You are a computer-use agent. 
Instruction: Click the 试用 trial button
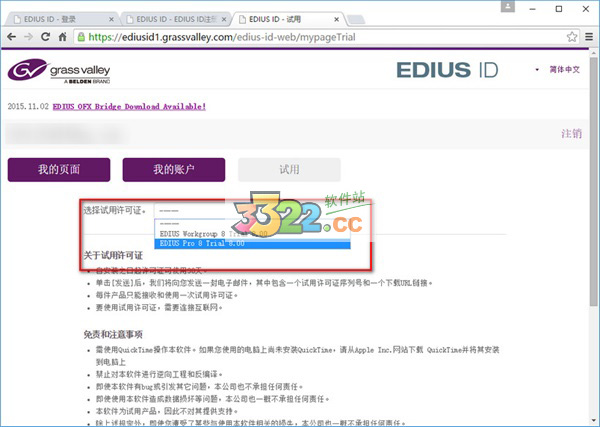[x=289, y=169]
